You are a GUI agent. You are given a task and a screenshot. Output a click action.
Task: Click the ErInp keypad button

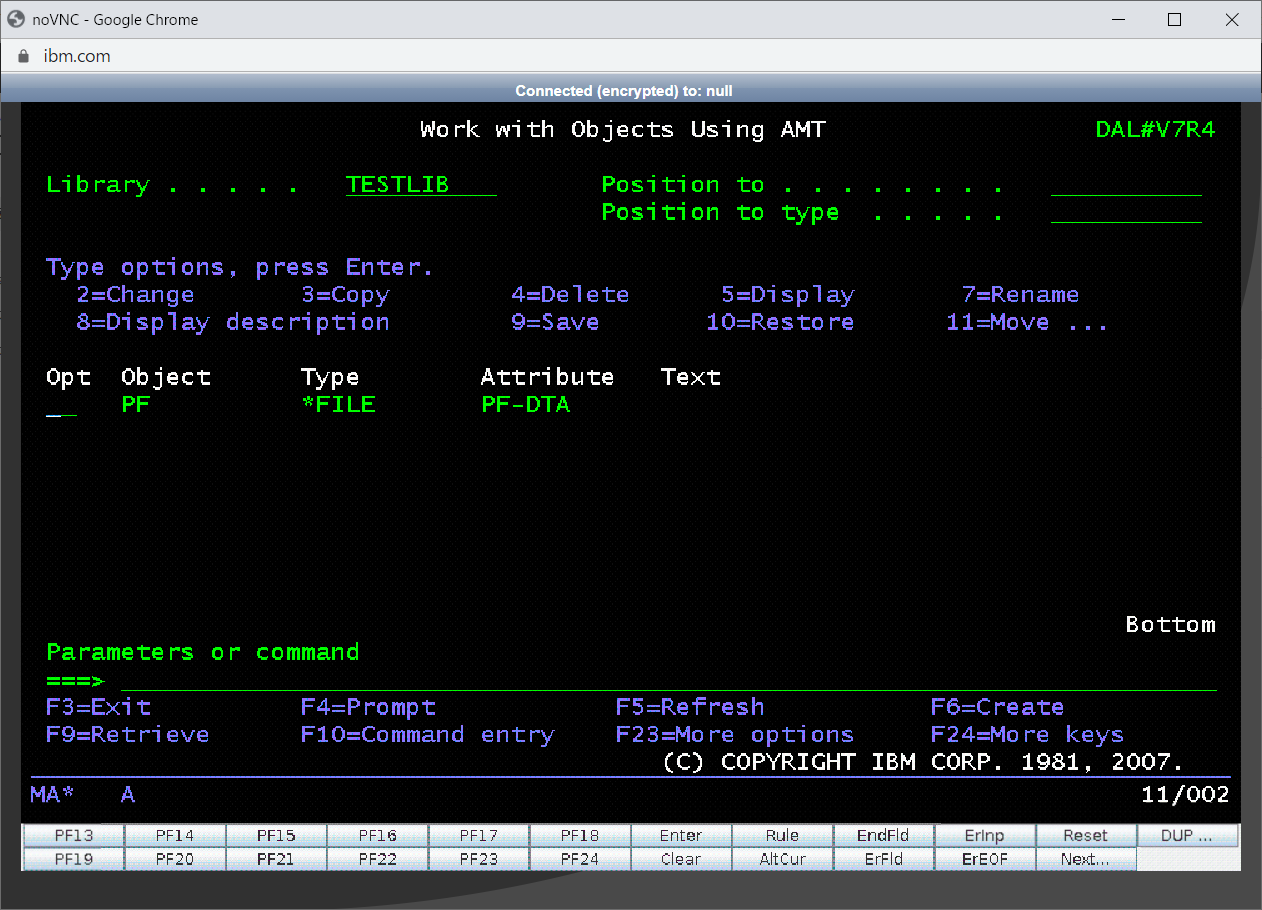(985, 835)
